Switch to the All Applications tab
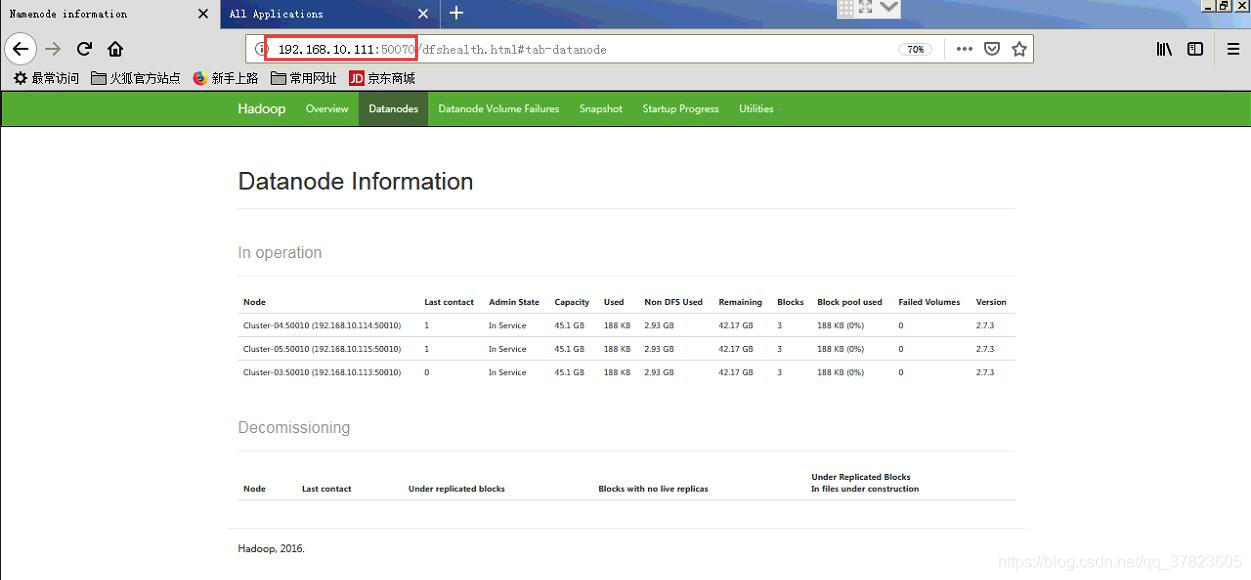The width and height of the screenshot is (1251, 580). (x=328, y=14)
